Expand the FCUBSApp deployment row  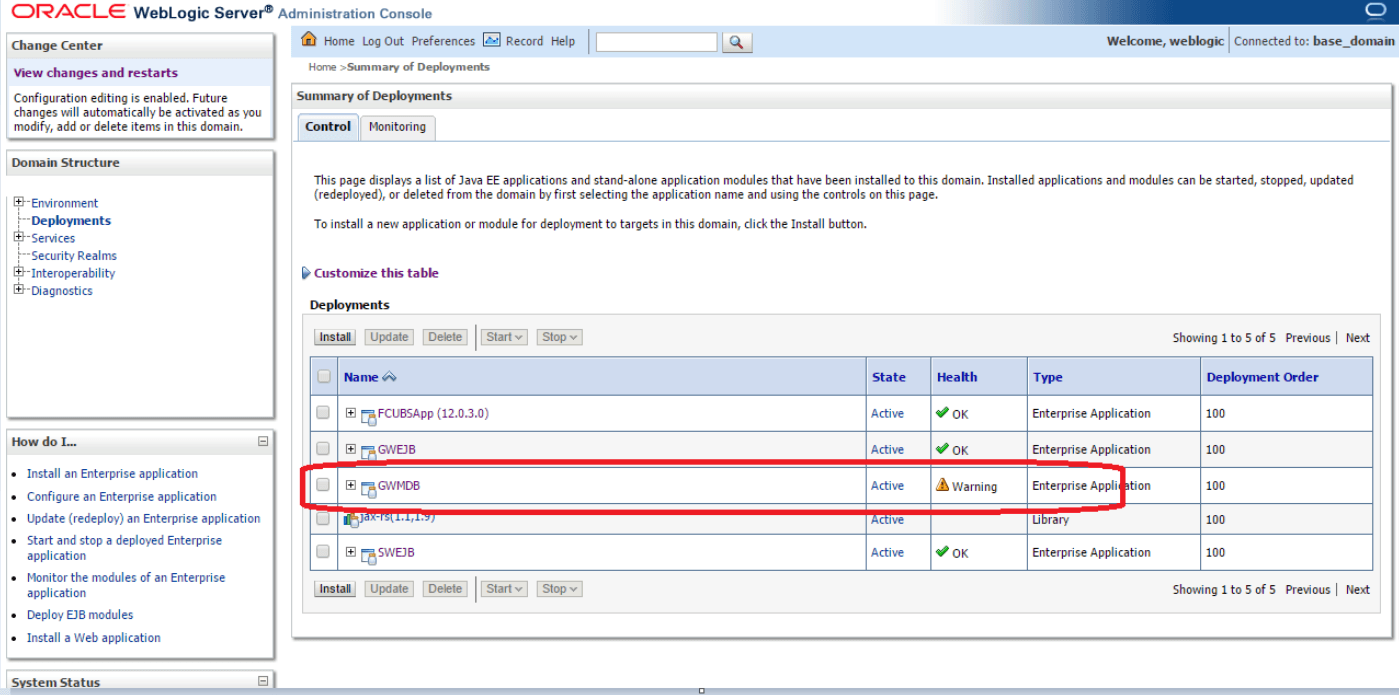point(351,412)
